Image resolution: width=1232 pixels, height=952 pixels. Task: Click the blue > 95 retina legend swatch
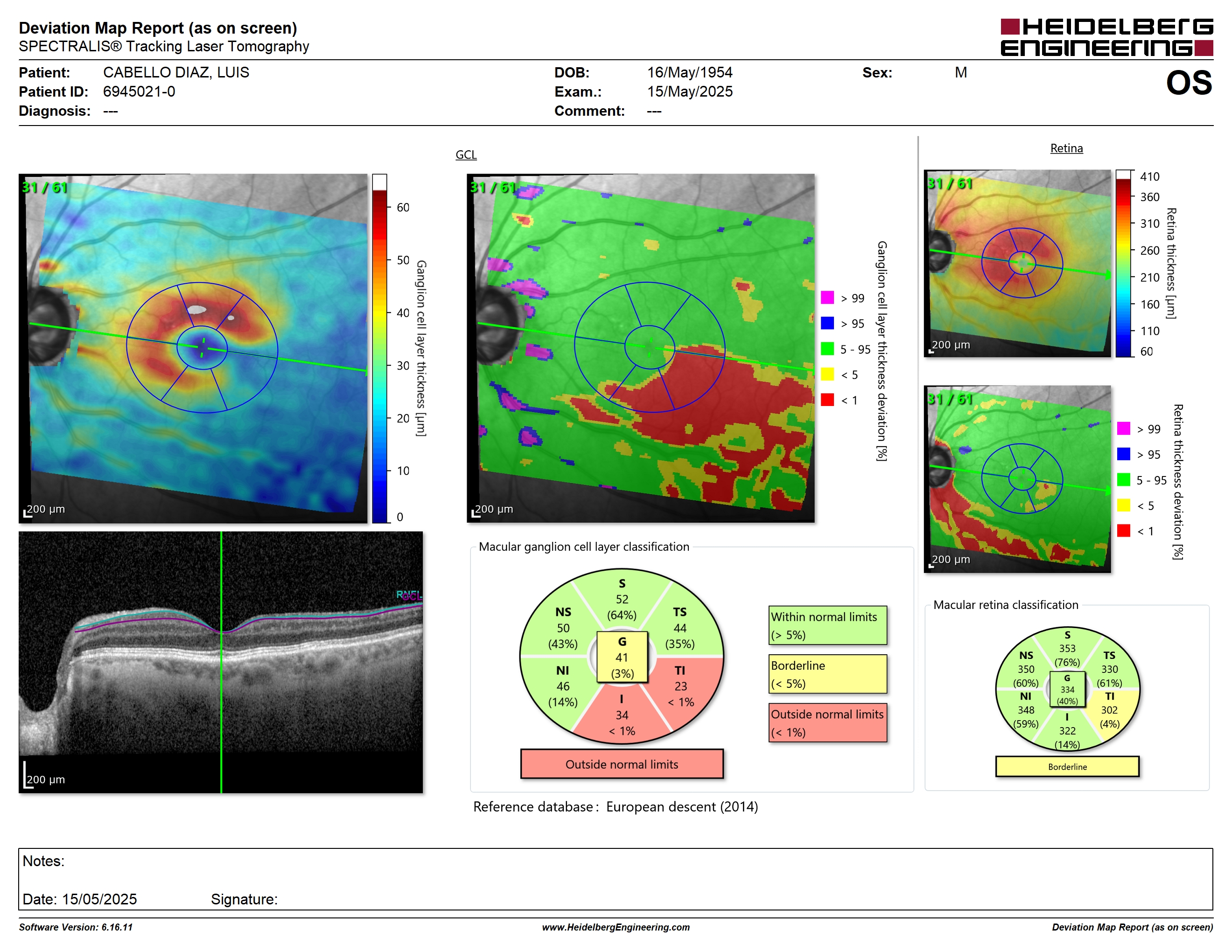pyautogui.click(x=1123, y=454)
